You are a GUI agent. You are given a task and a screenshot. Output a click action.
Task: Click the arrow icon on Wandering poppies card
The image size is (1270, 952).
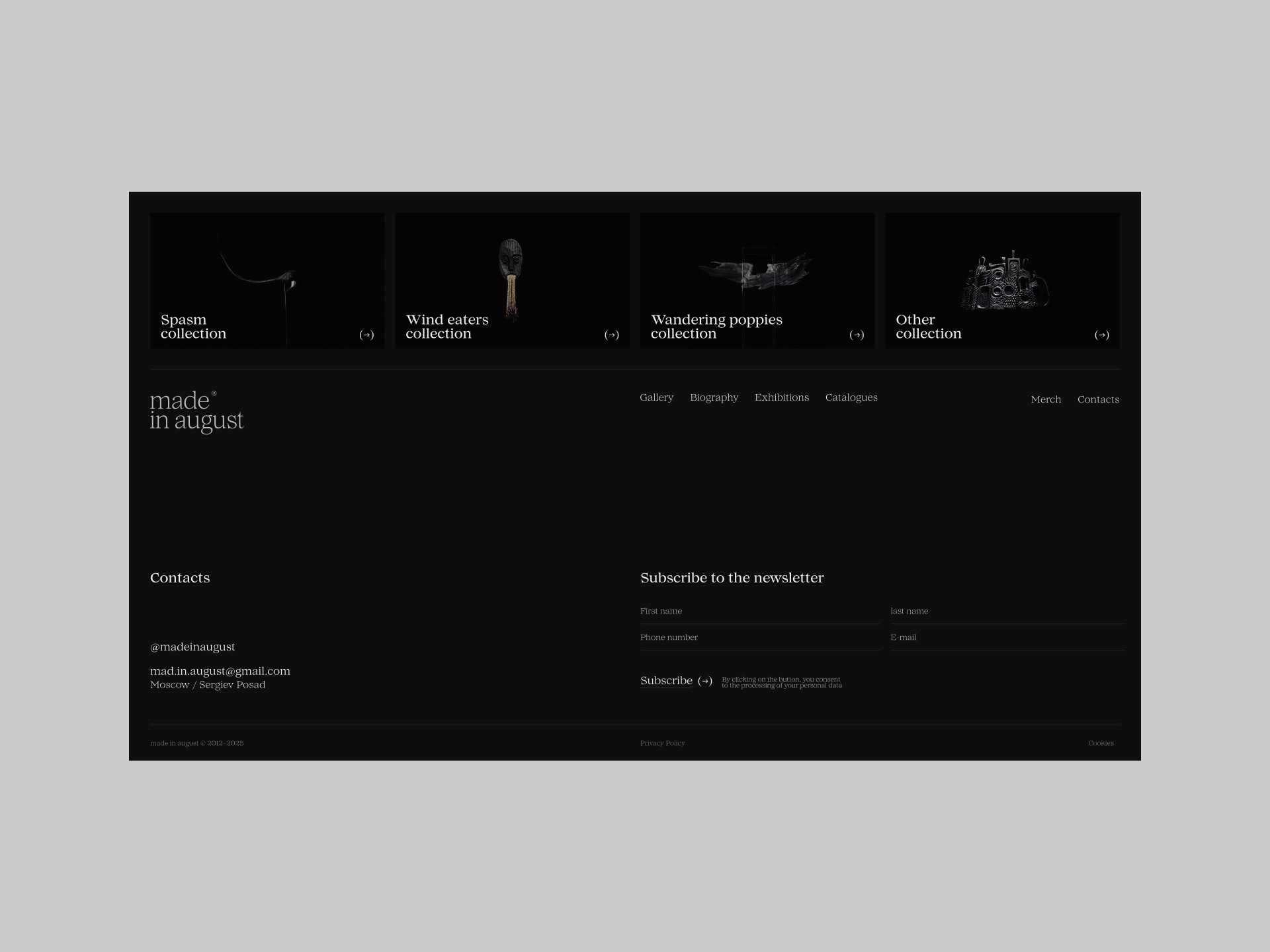point(857,335)
